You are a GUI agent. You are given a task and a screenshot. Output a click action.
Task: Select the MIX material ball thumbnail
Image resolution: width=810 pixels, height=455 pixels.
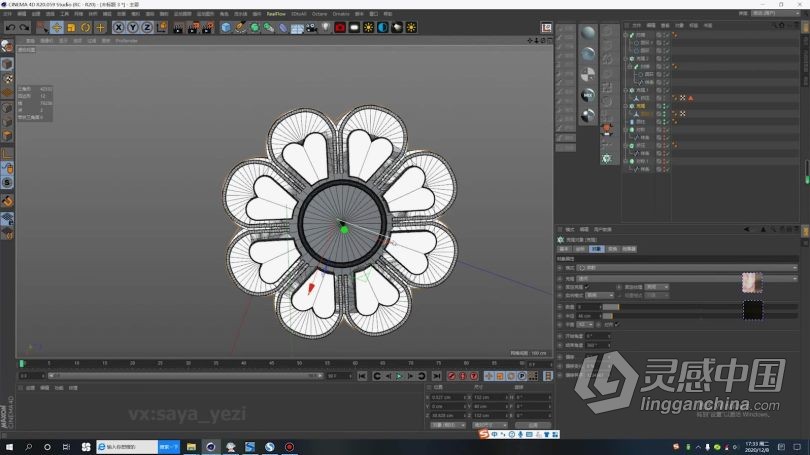tap(588, 95)
